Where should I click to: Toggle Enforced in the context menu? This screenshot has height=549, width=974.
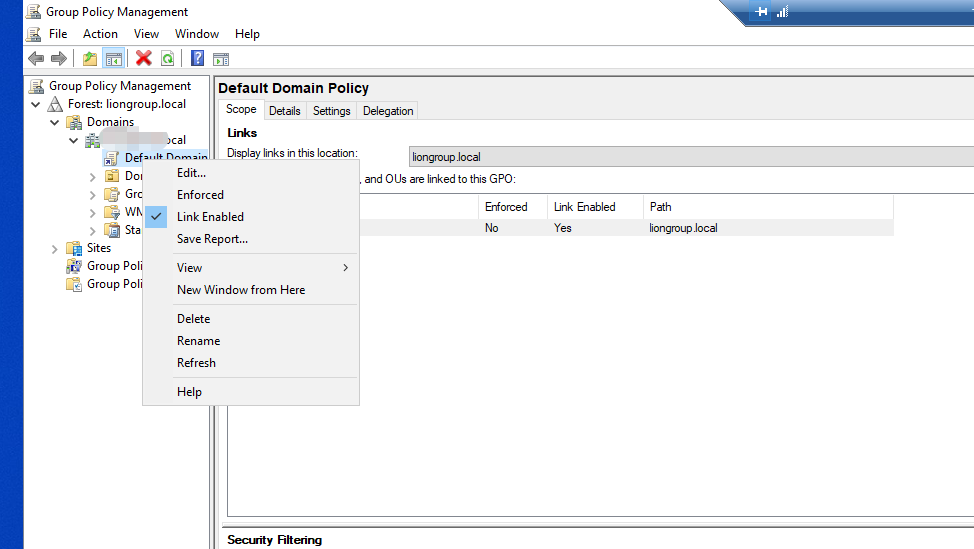tap(251, 195)
